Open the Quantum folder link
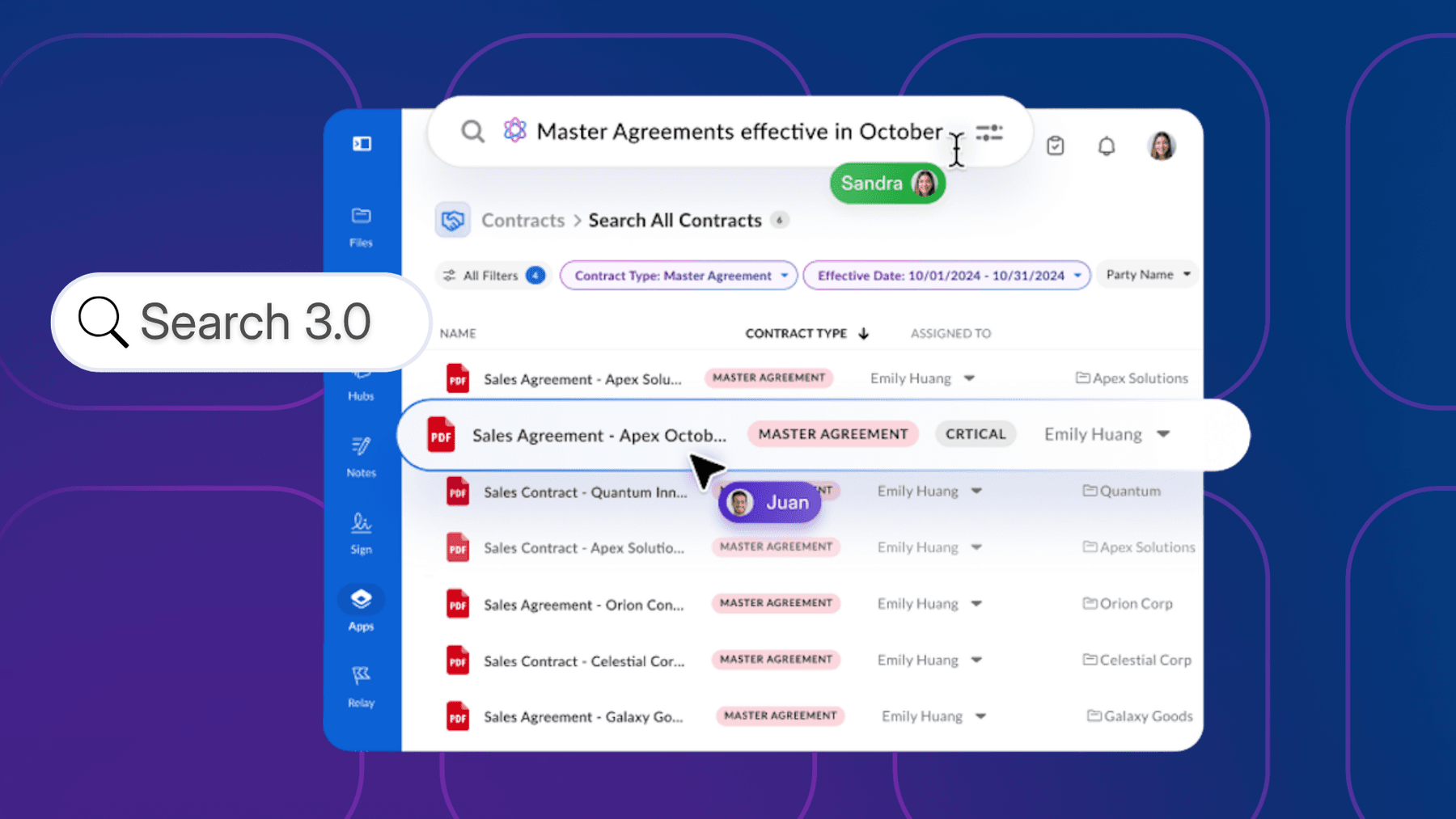The width and height of the screenshot is (1456, 819). click(1121, 491)
